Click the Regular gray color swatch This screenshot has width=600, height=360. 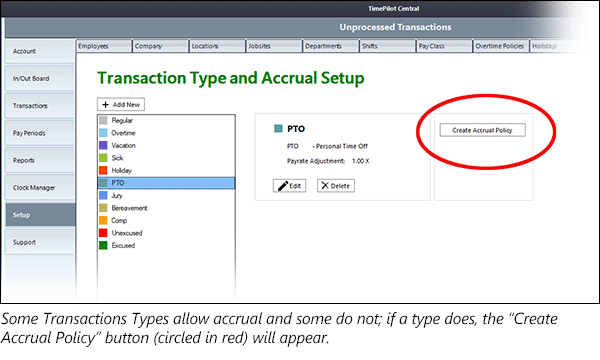pos(103,121)
